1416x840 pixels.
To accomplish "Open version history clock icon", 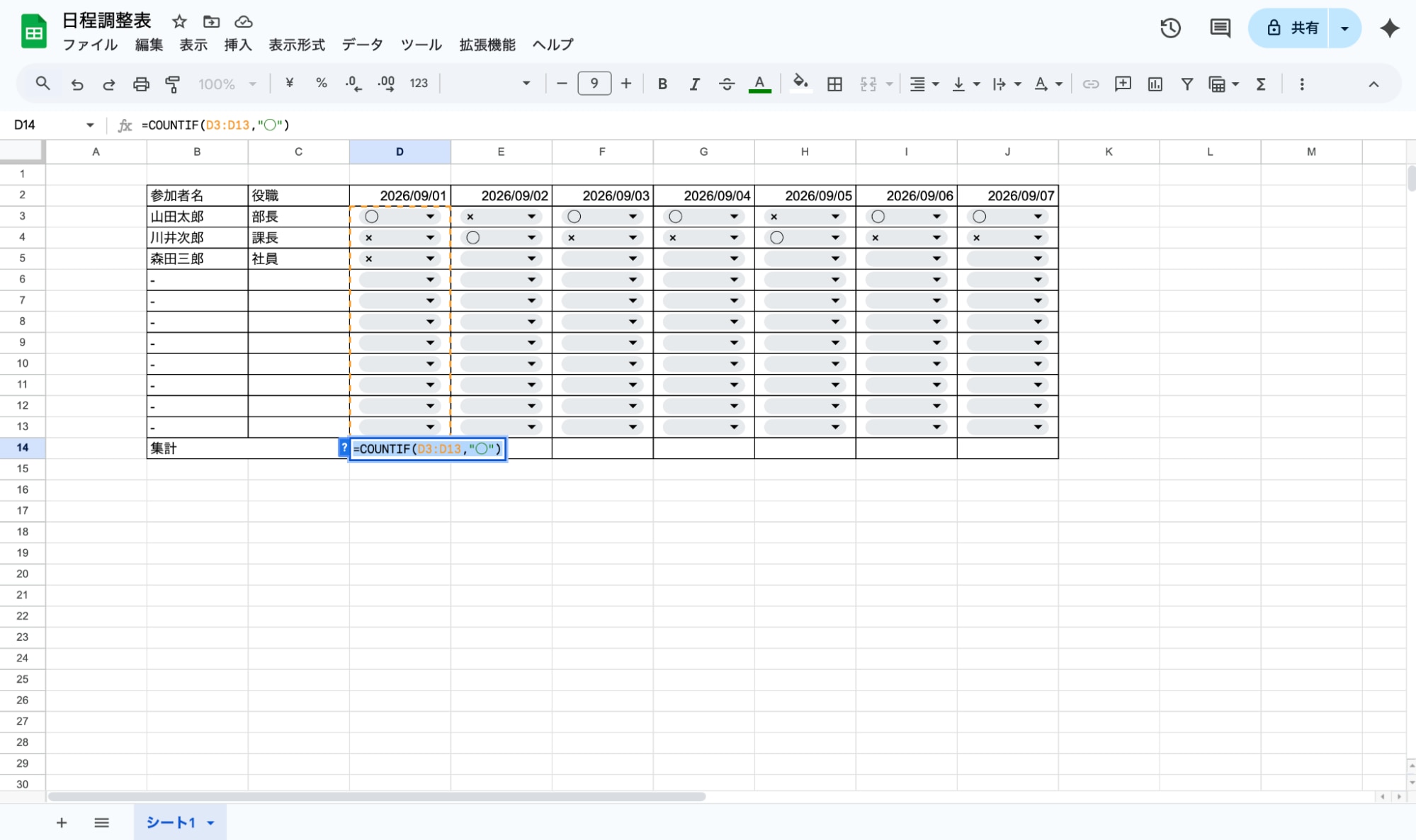I will [x=1170, y=28].
